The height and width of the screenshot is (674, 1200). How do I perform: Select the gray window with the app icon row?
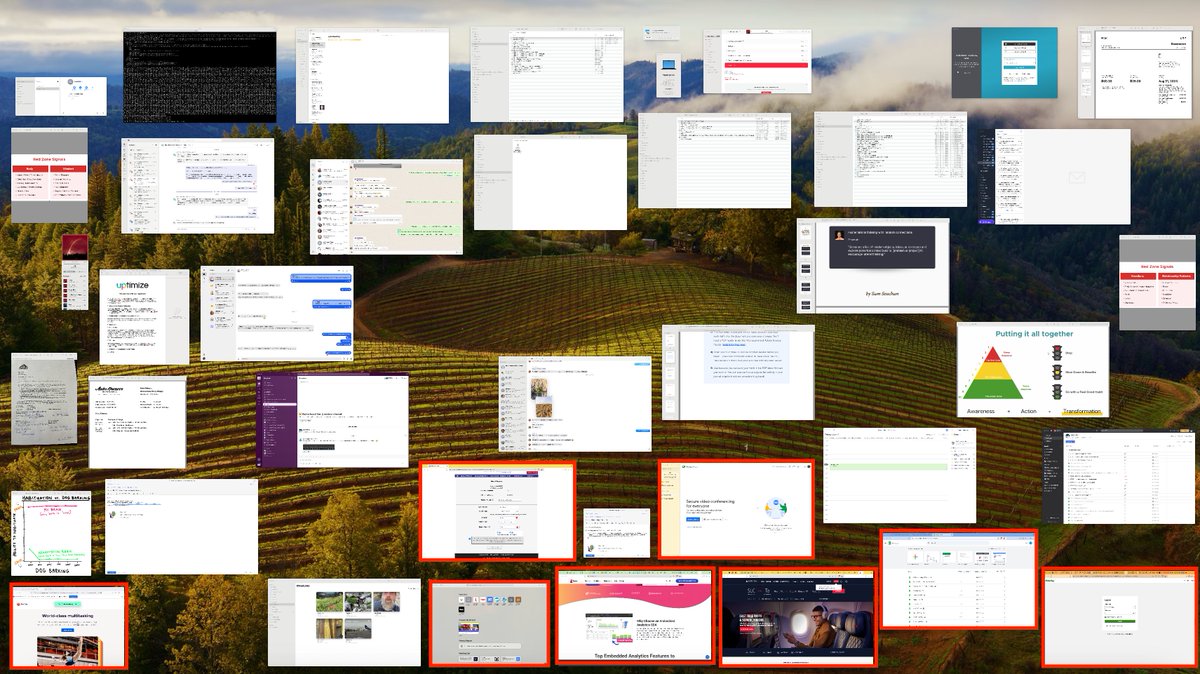(x=490, y=624)
